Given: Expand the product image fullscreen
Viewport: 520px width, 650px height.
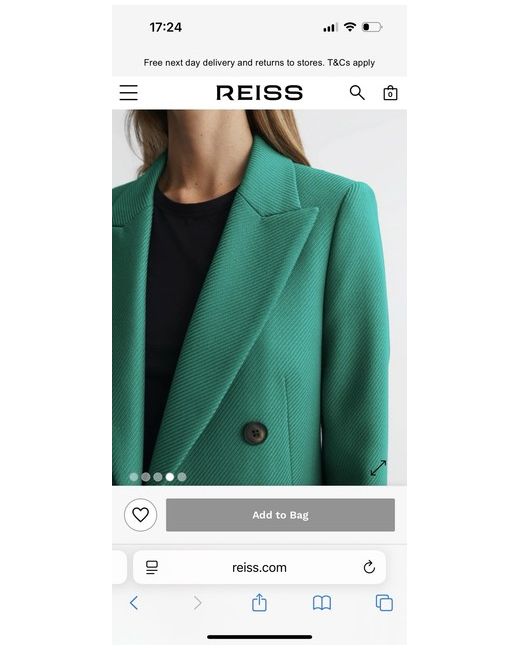Looking at the screenshot, I should 378,468.
